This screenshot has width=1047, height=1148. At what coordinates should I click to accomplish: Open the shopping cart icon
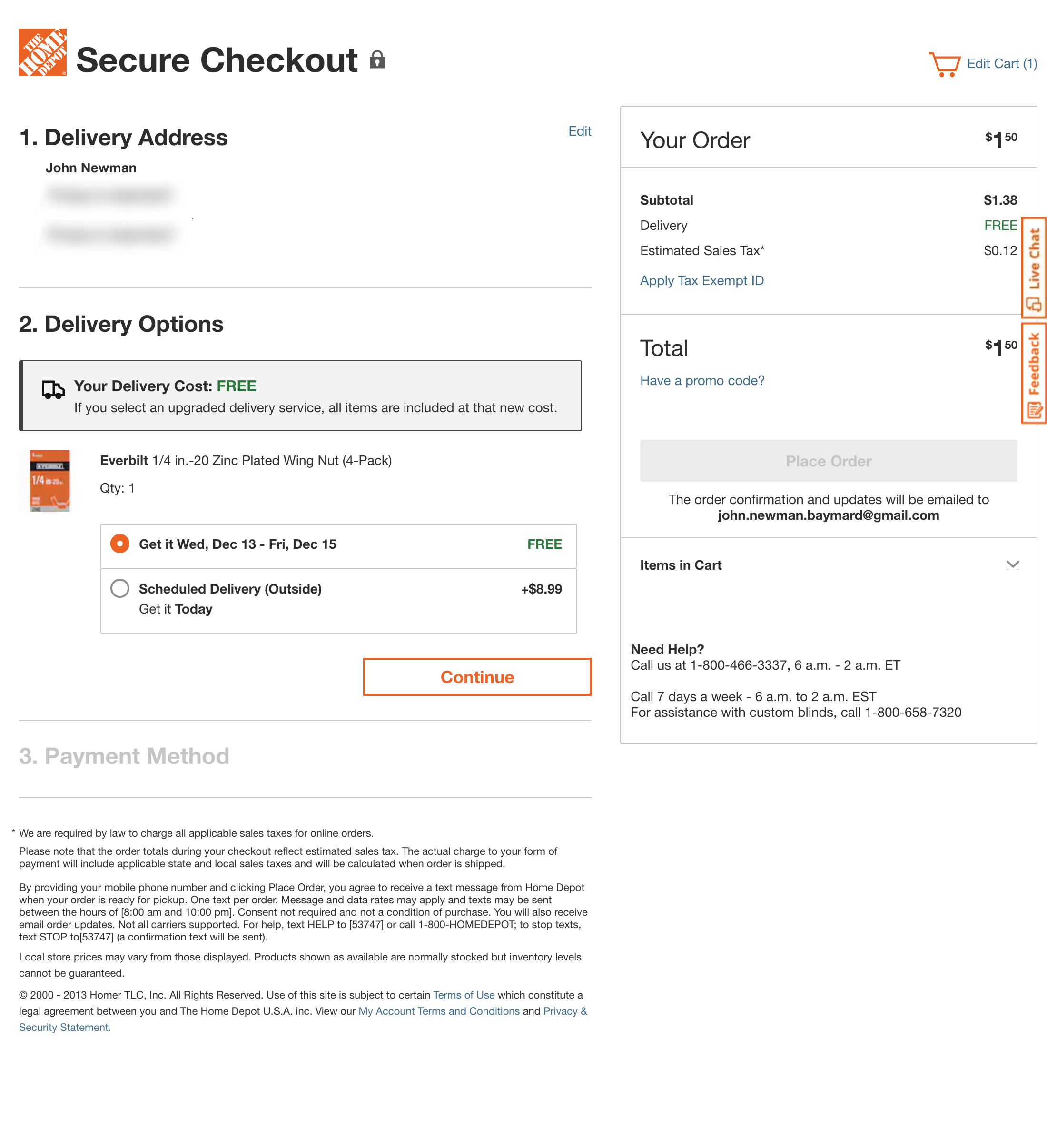point(946,63)
